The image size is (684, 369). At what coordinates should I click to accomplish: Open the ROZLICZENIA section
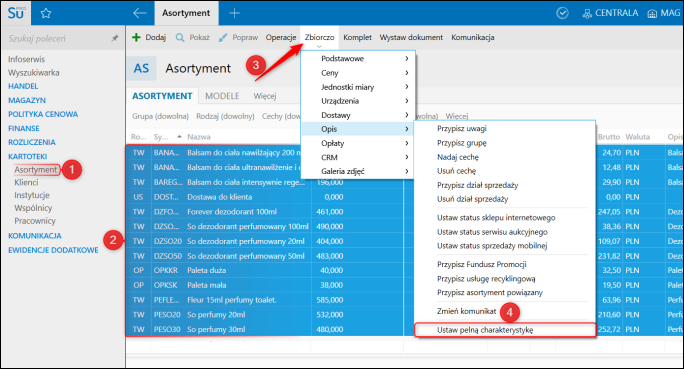(32, 142)
